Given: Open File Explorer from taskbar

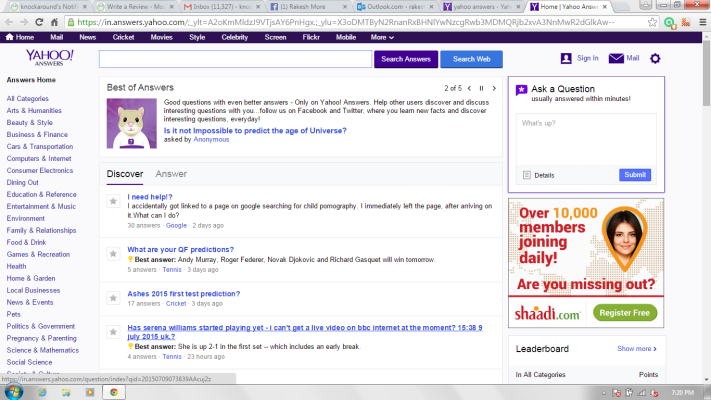Looking at the screenshot, I should (66, 392).
